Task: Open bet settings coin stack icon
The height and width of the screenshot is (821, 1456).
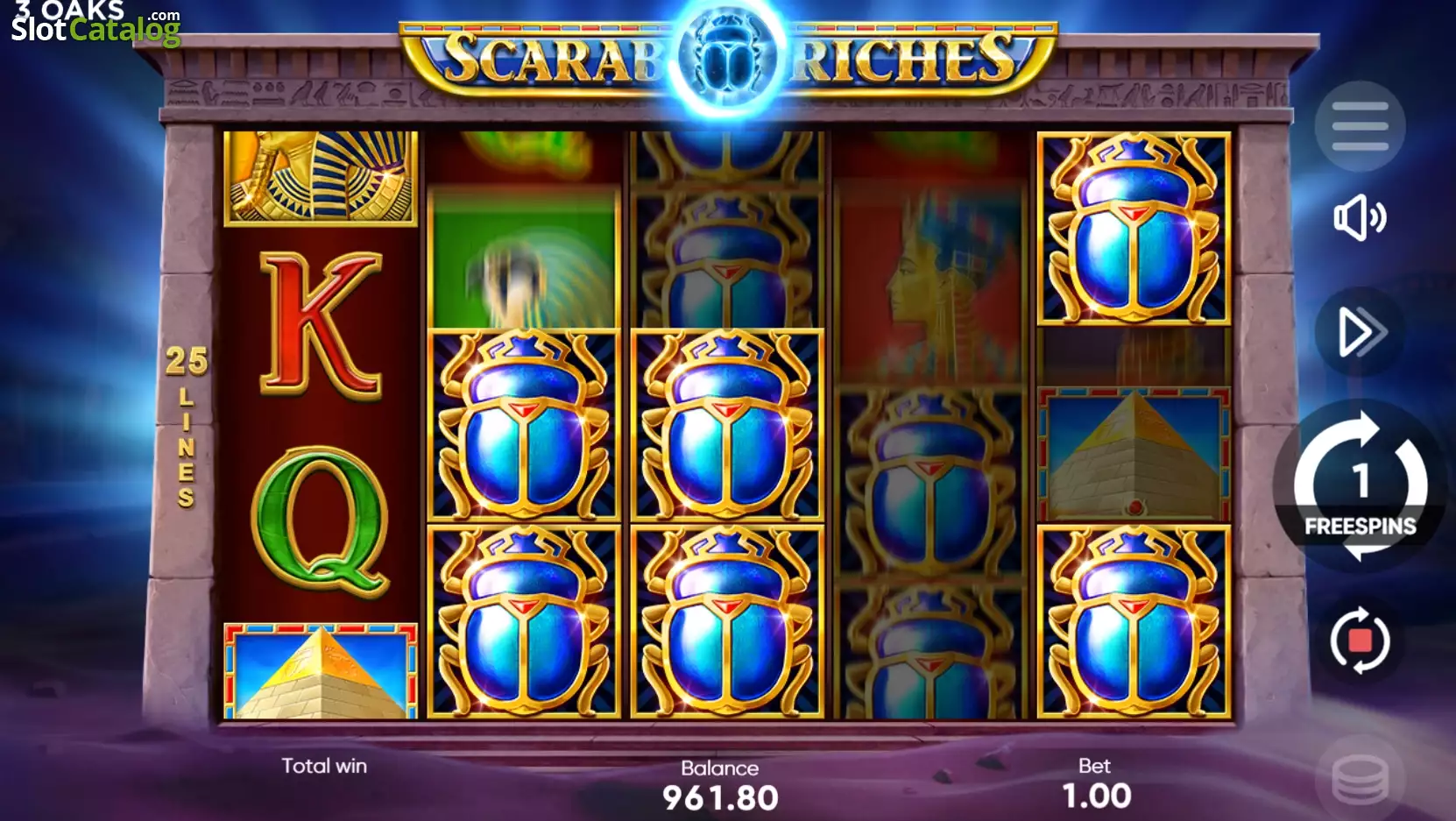Action: pyautogui.click(x=1360, y=779)
